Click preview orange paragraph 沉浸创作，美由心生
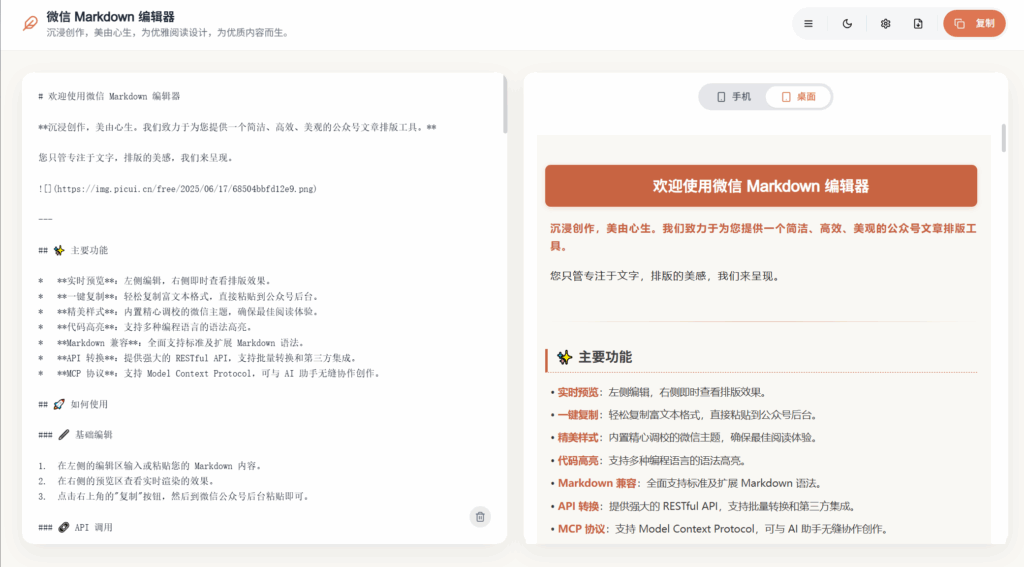Image resolution: width=1024 pixels, height=567 pixels. click(763, 237)
